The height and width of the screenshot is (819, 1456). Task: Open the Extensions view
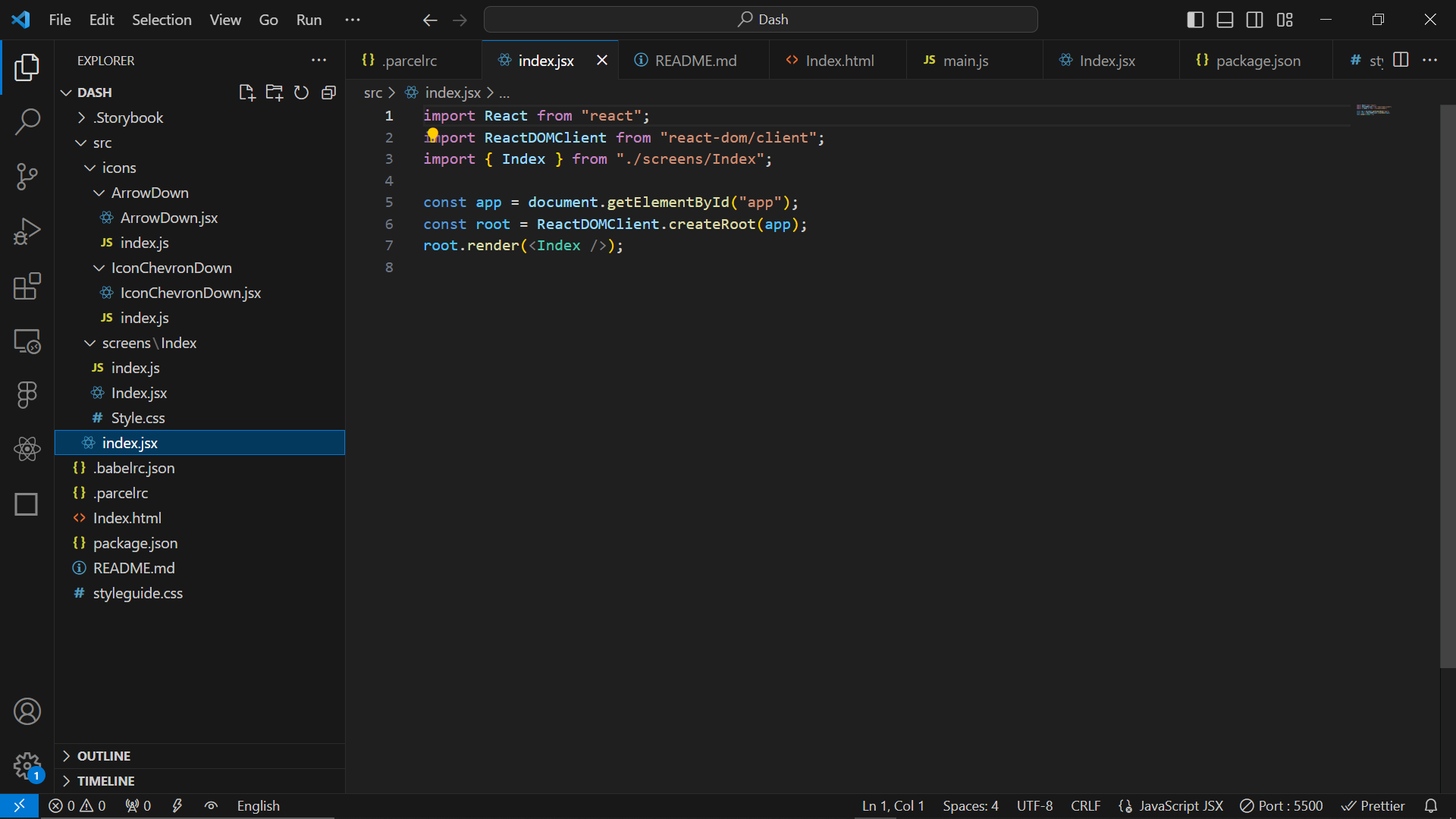[x=27, y=287]
